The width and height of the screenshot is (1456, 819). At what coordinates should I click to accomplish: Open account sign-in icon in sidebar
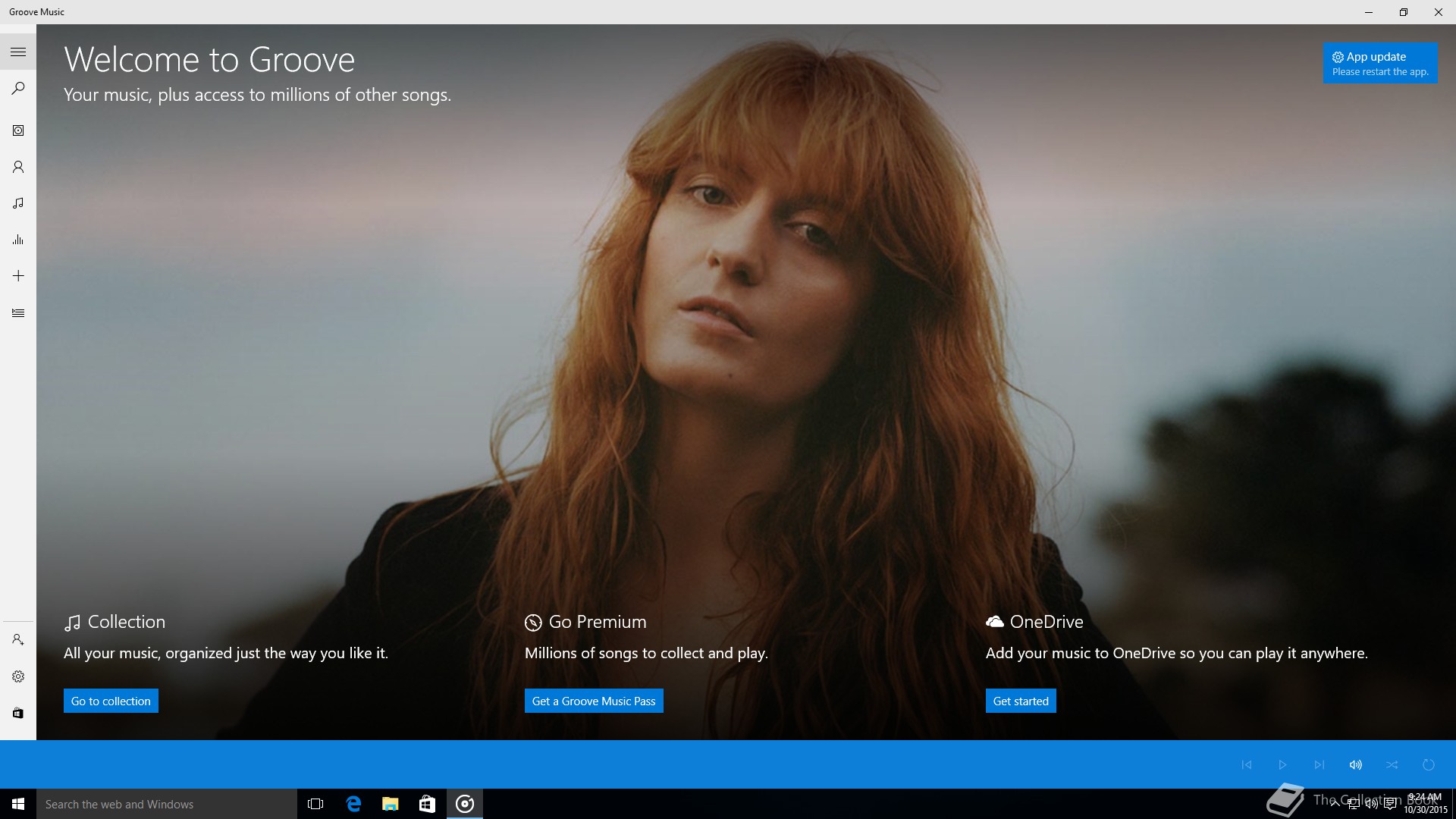tap(18, 640)
